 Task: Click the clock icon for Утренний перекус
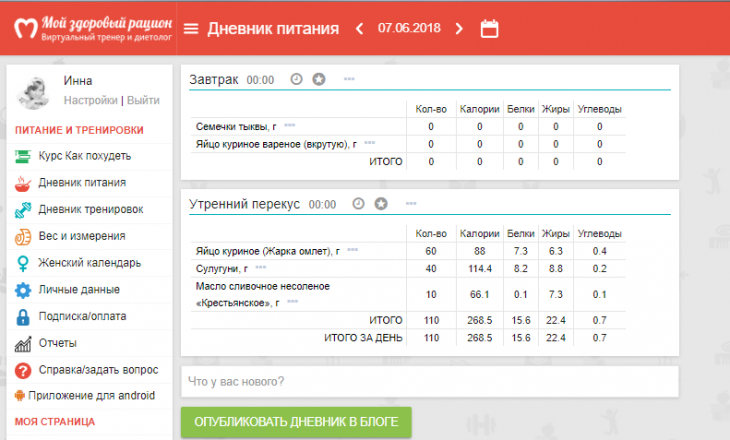tap(358, 204)
